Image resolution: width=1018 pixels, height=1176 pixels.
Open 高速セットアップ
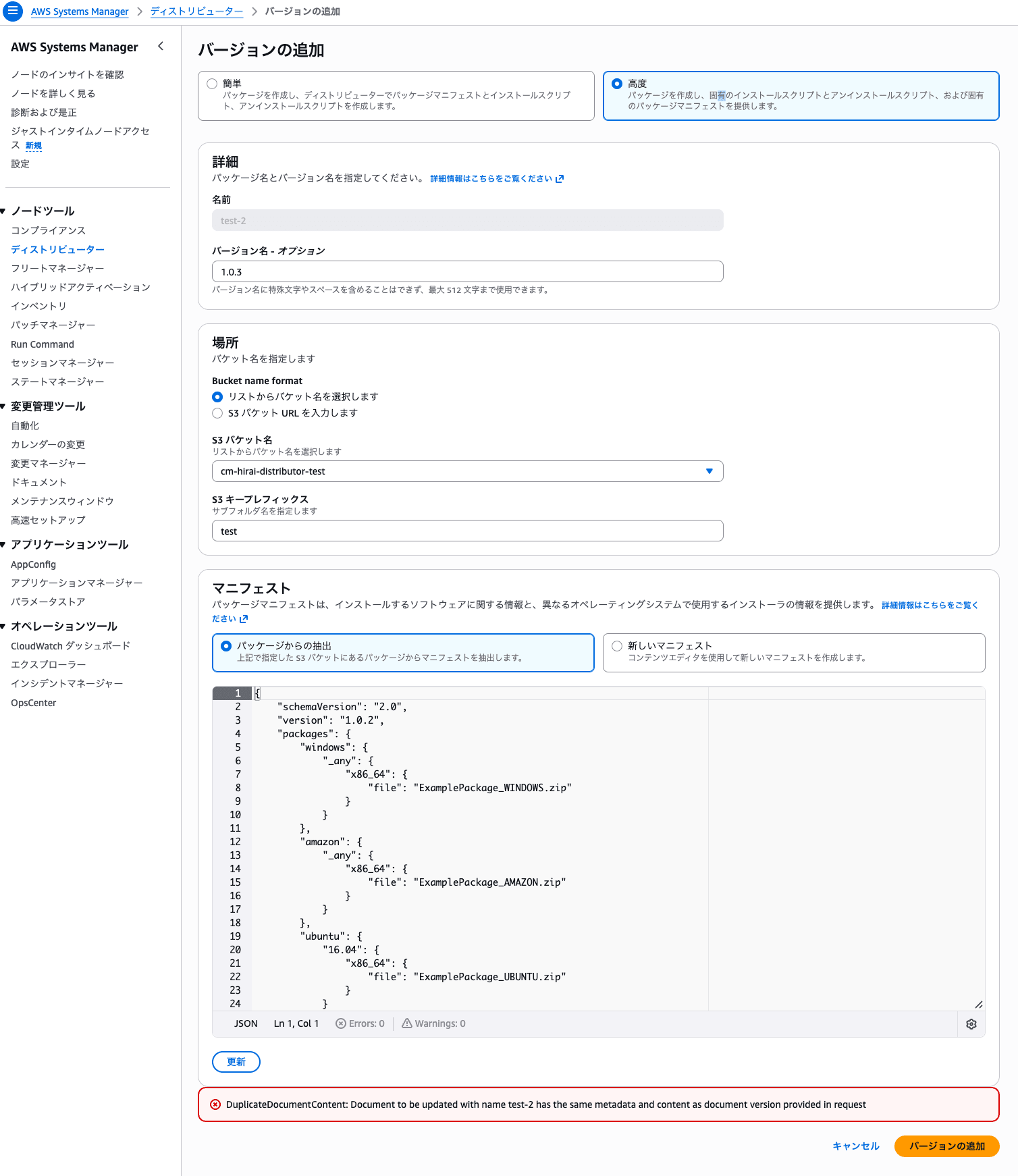click(48, 520)
